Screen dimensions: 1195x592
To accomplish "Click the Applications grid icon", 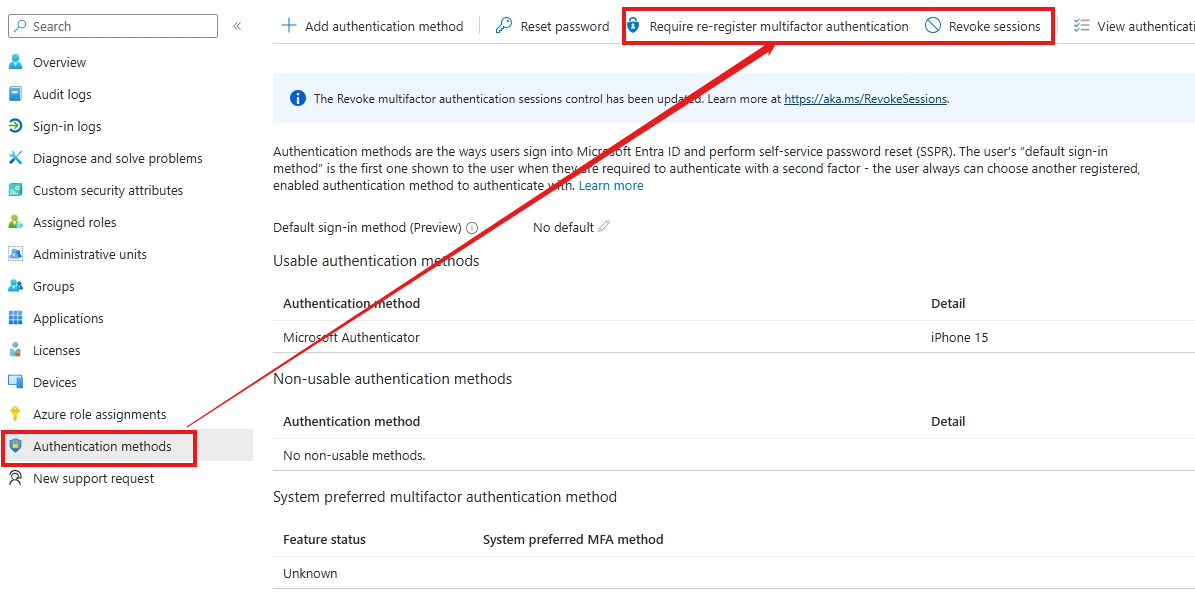I will [x=15, y=318].
